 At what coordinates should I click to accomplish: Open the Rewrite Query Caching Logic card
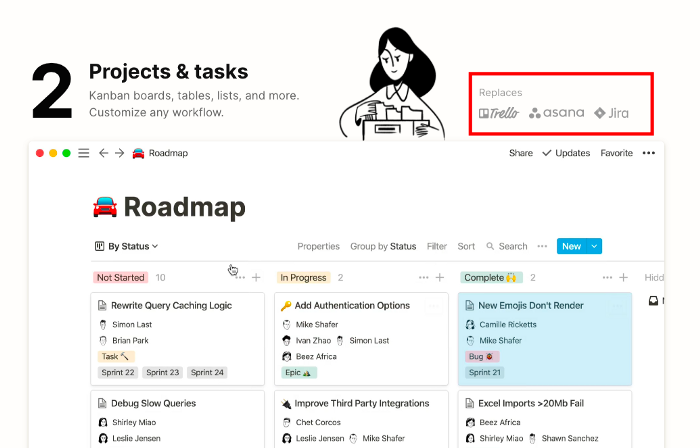tap(178, 339)
